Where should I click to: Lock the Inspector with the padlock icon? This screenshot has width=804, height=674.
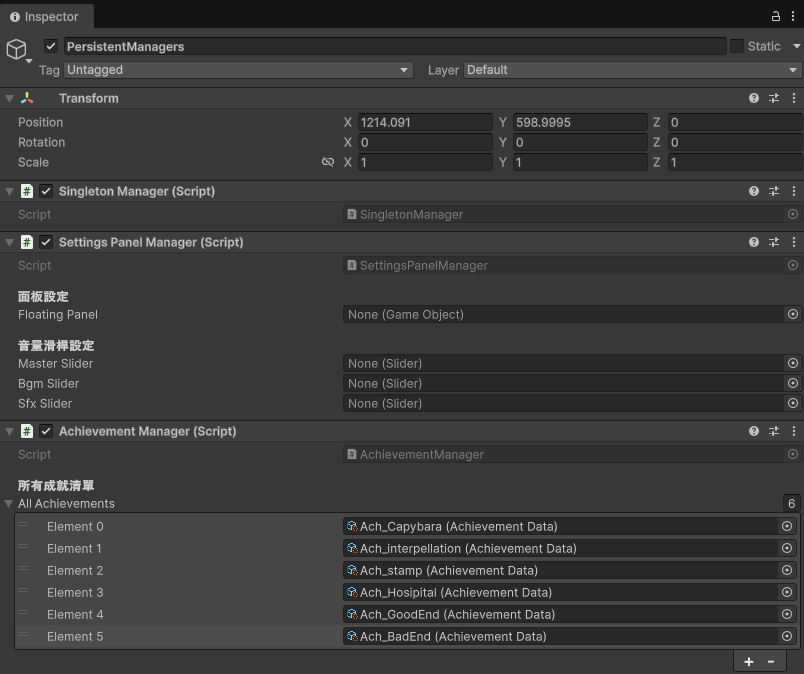tap(776, 16)
